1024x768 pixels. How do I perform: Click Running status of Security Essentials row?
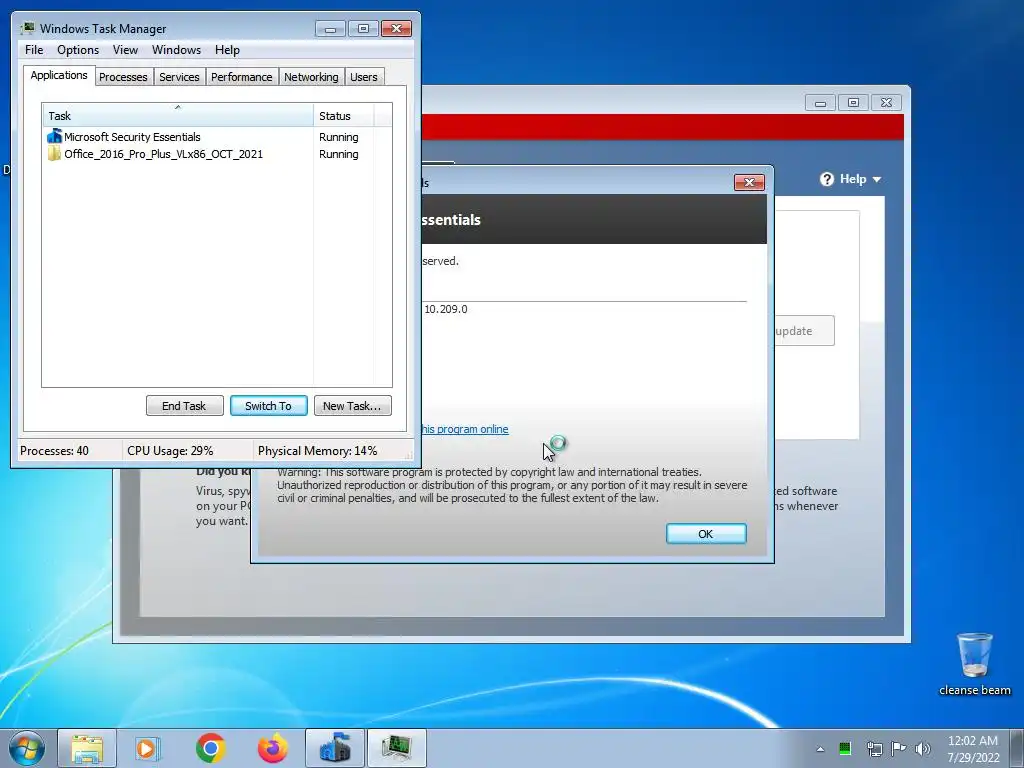pos(338,137)
